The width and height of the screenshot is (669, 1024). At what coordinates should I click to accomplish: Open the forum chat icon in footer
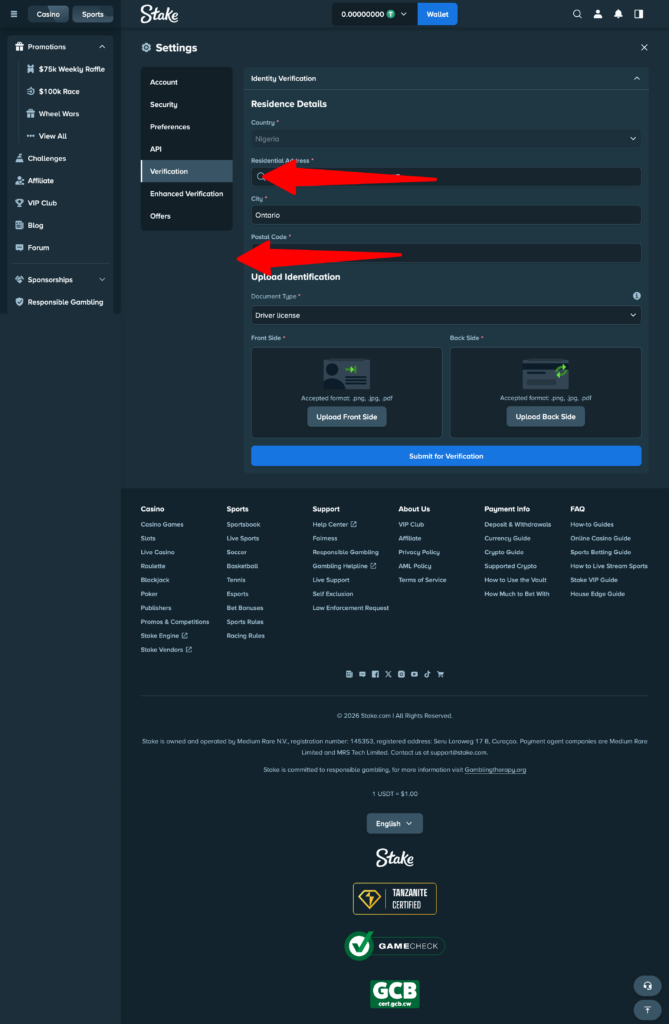tap(362, 674)
